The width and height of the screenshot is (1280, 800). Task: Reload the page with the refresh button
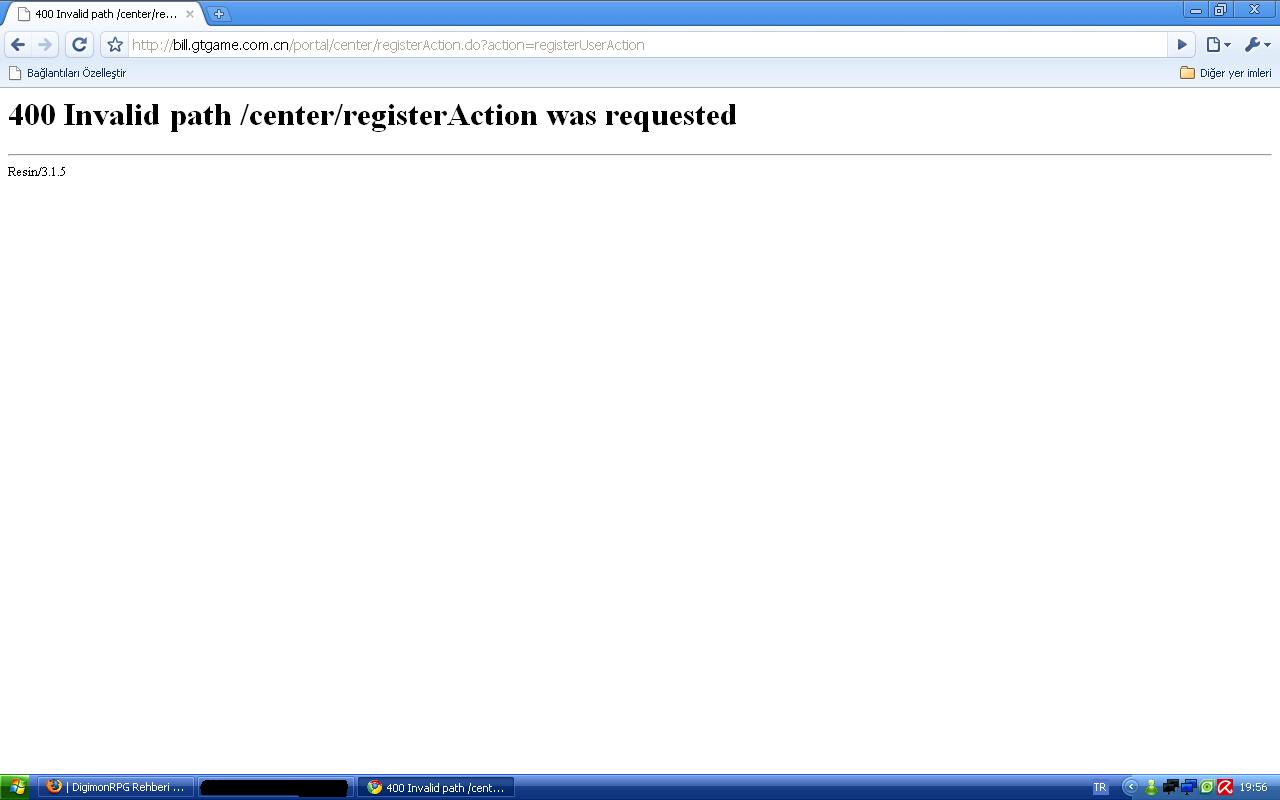[79, 45]
